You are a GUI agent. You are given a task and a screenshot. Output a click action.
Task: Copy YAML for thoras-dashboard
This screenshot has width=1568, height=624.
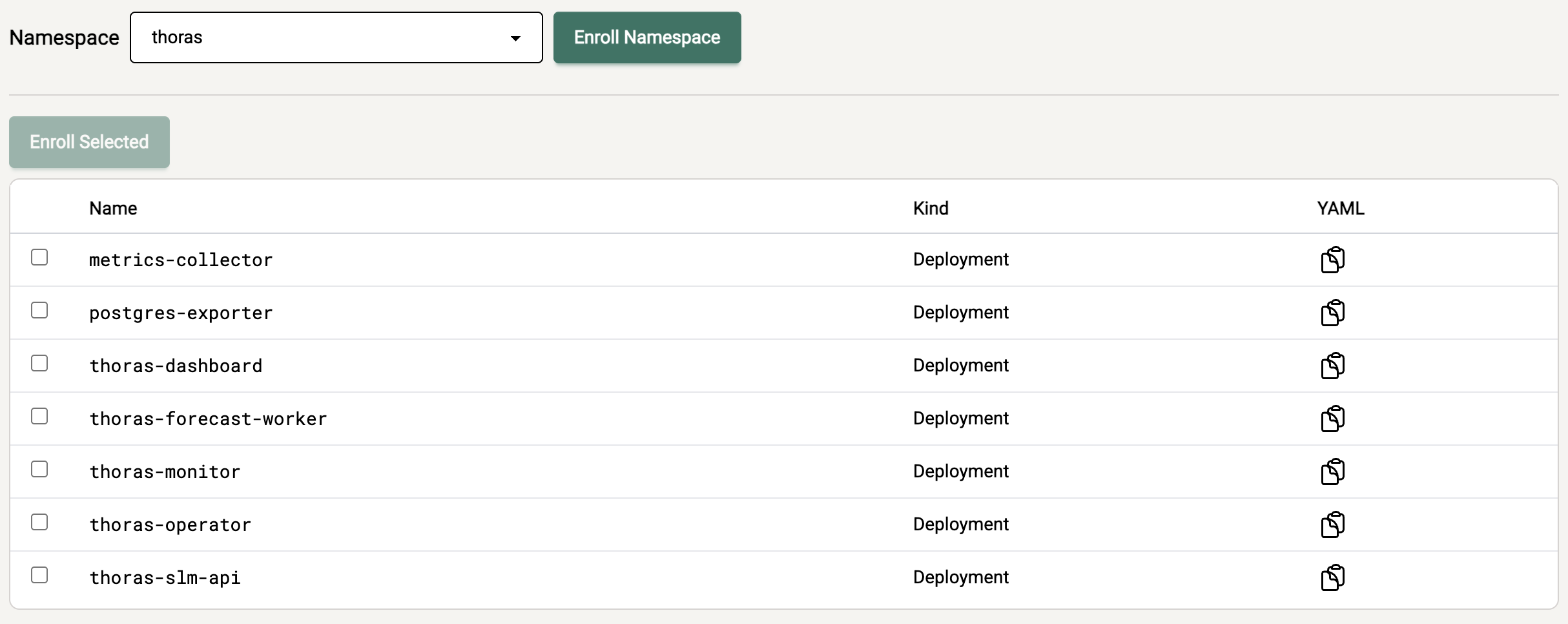(1332, 366)
